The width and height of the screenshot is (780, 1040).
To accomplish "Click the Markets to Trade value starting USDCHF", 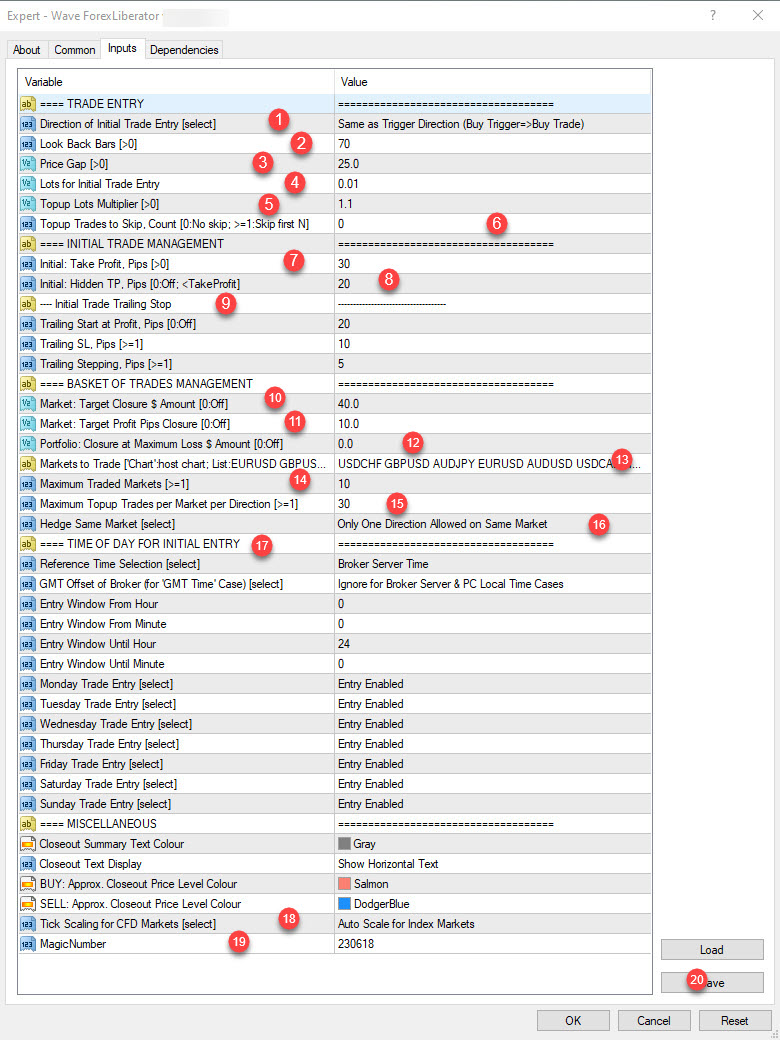I will coord(492,464).
